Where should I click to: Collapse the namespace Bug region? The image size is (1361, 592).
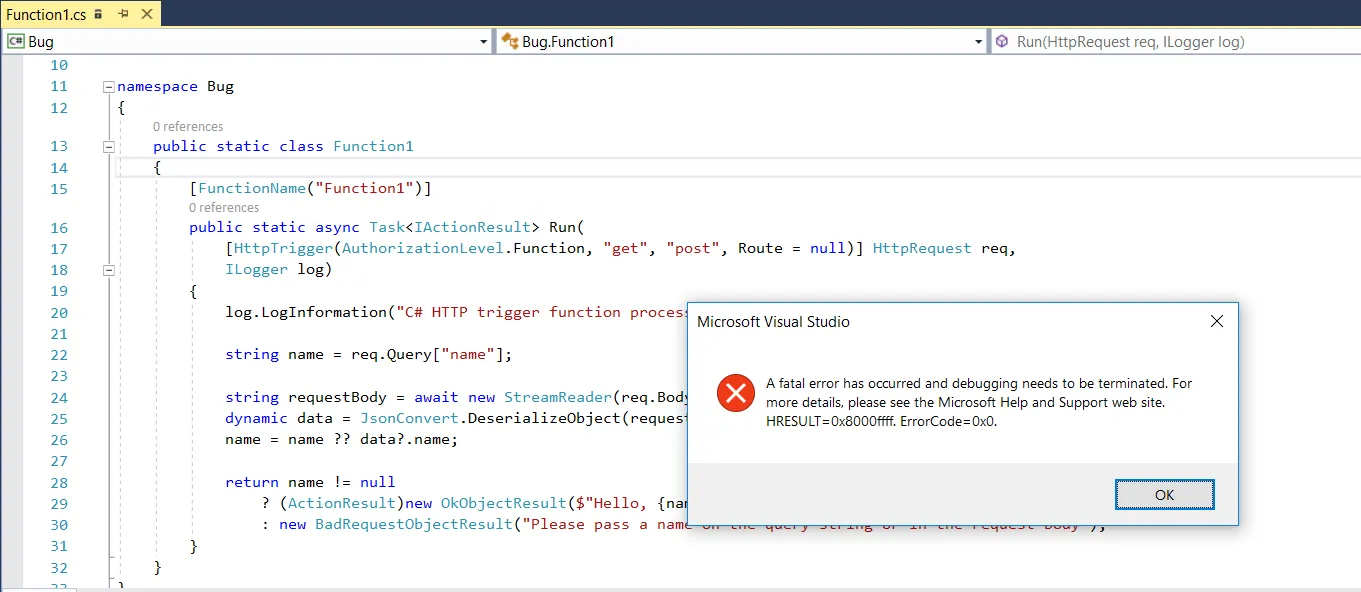[108, 87]
